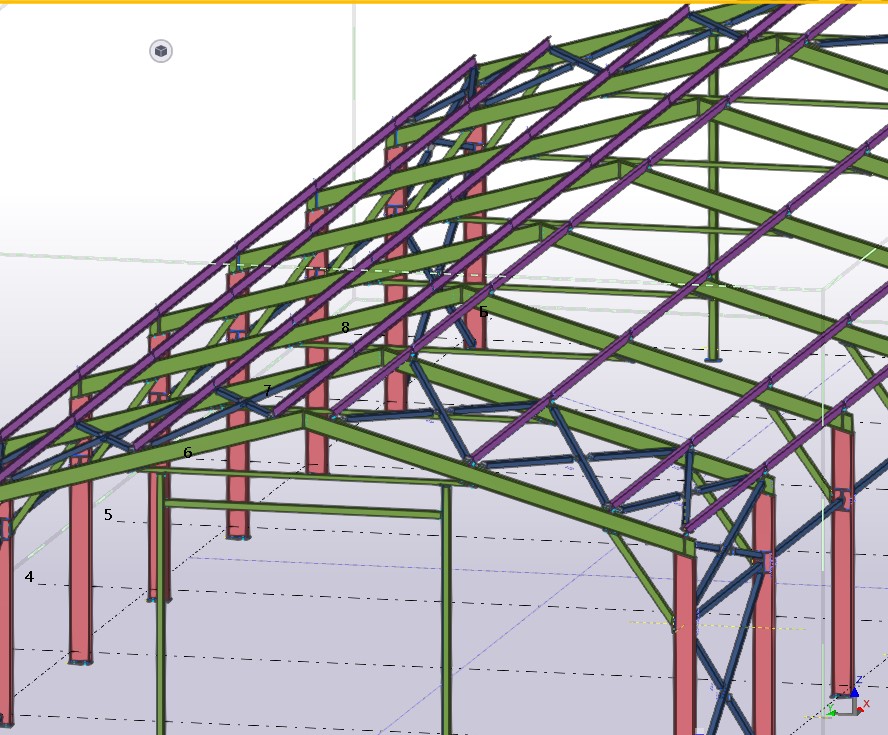Select grid line label "6"
The height and width of the screenshot is (735, 888).
pos(187,452)
